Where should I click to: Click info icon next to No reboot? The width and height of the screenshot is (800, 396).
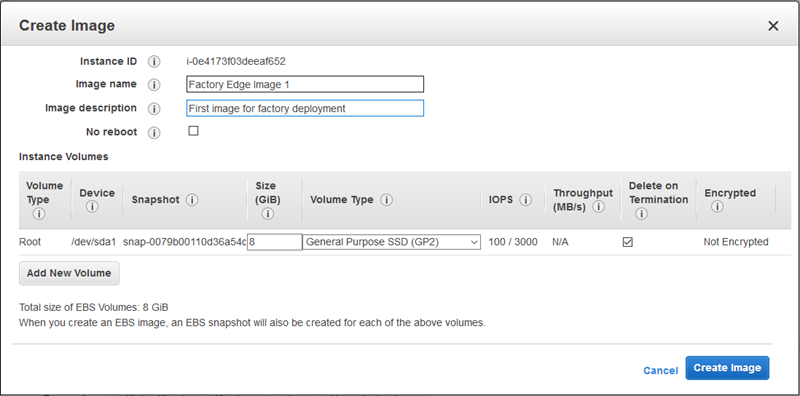pyautogui.click(x=154, y=133)
